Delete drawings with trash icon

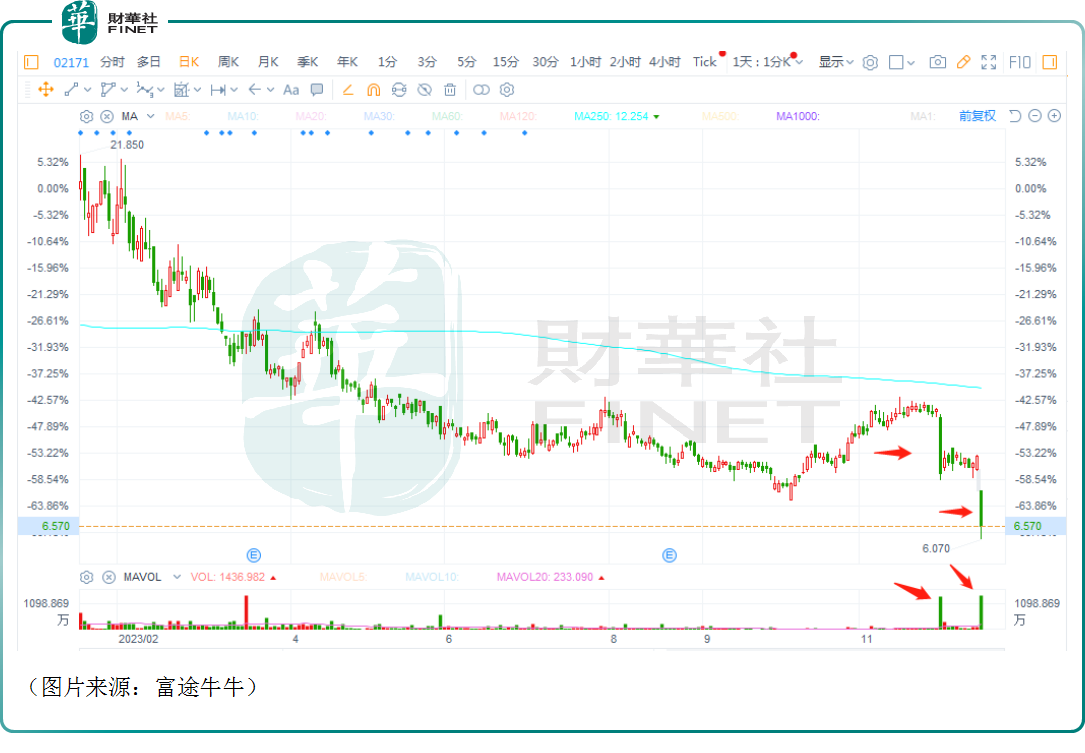[450, 89]
